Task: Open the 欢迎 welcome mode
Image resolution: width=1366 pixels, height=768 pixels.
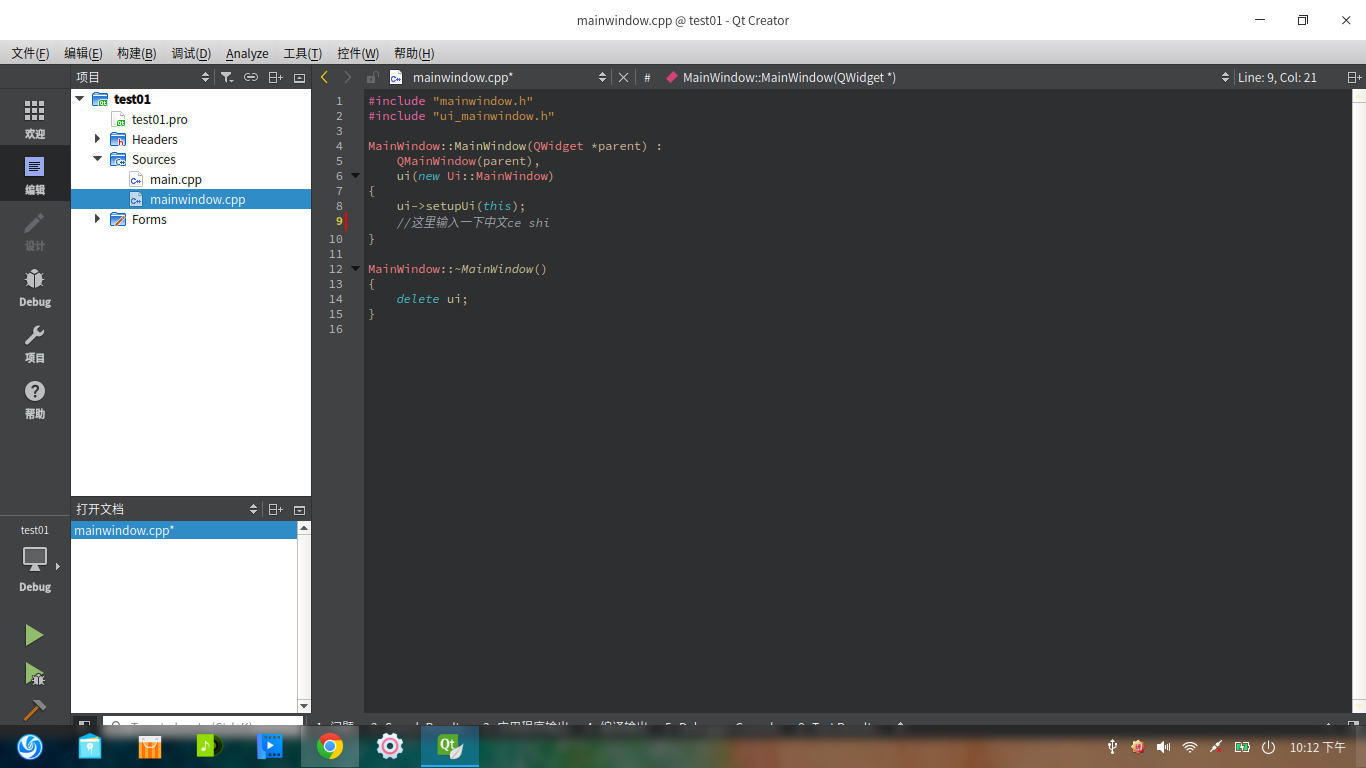Action: (35, 119)
